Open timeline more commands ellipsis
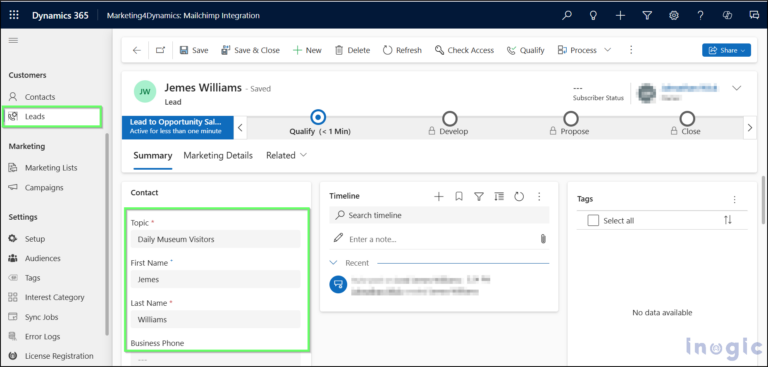Viewport: 768px width, 367px height. (539, 196)
